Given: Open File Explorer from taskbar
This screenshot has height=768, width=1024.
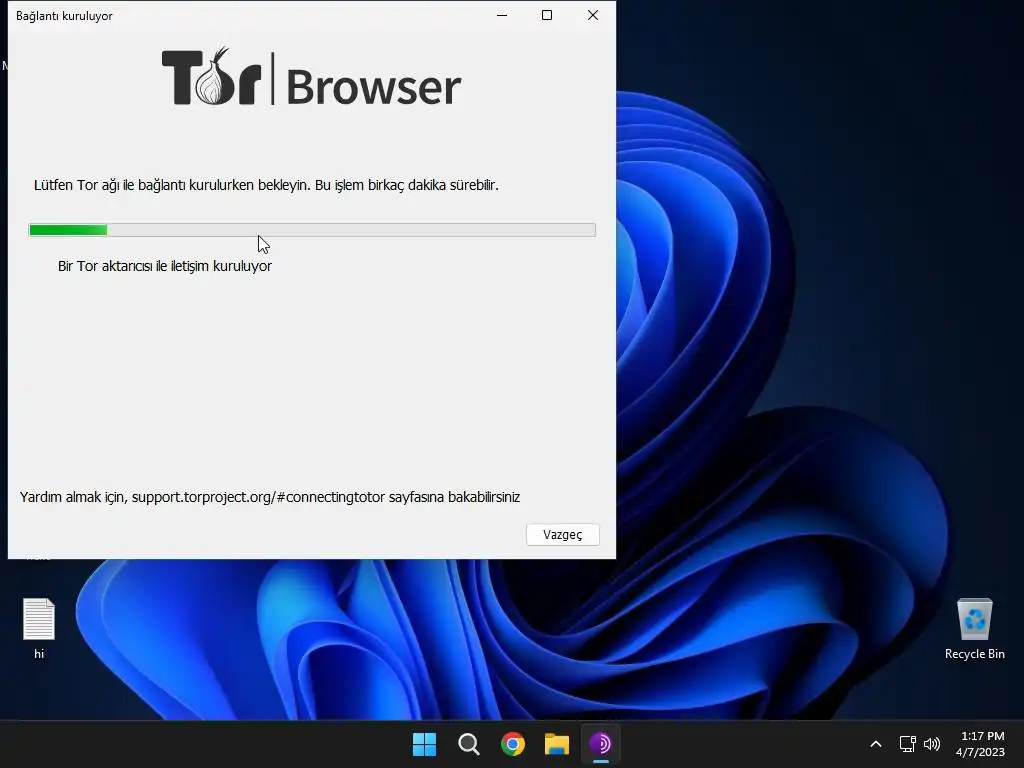Looking at the screenshot, I should 557,744.
